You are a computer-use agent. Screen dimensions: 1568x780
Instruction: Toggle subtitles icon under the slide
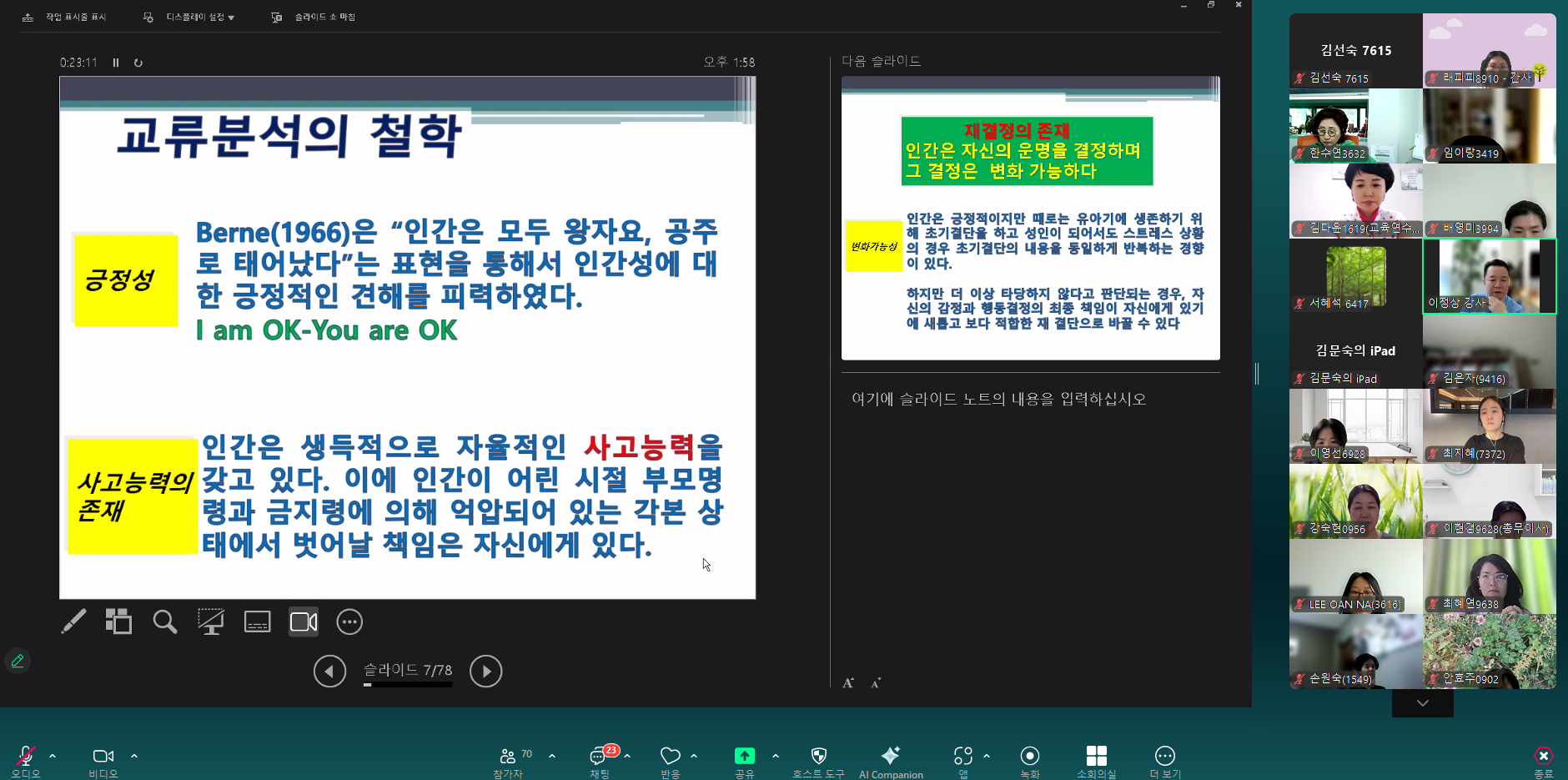point(257,621)
